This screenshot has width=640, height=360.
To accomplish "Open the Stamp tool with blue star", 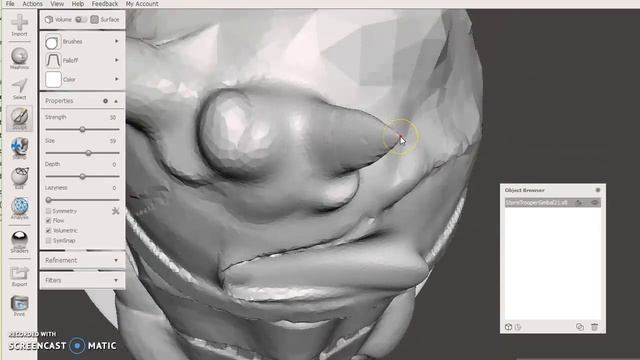I will click(x=19, y=147).
